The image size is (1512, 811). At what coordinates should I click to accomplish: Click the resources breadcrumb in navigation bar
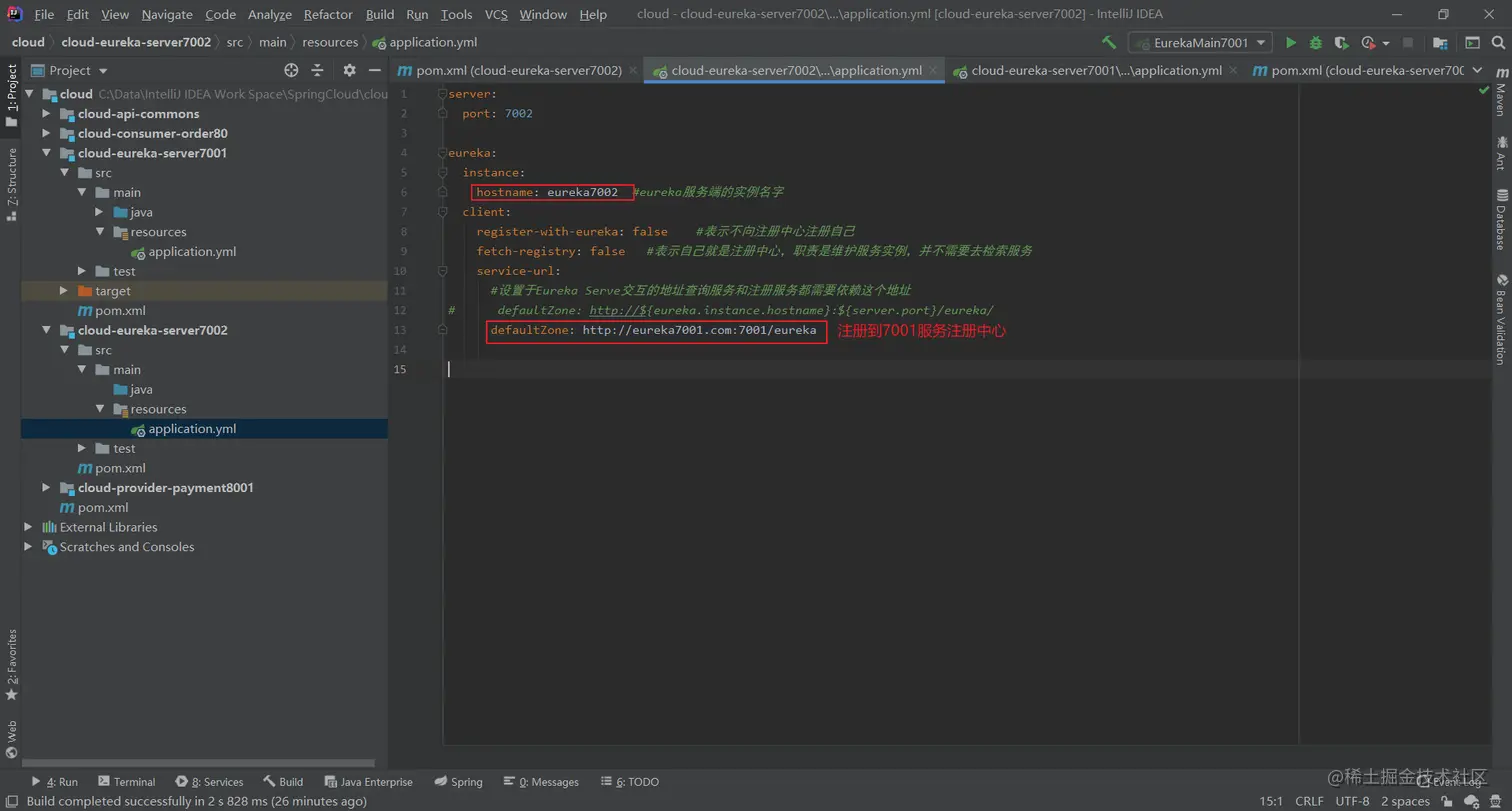329,42
